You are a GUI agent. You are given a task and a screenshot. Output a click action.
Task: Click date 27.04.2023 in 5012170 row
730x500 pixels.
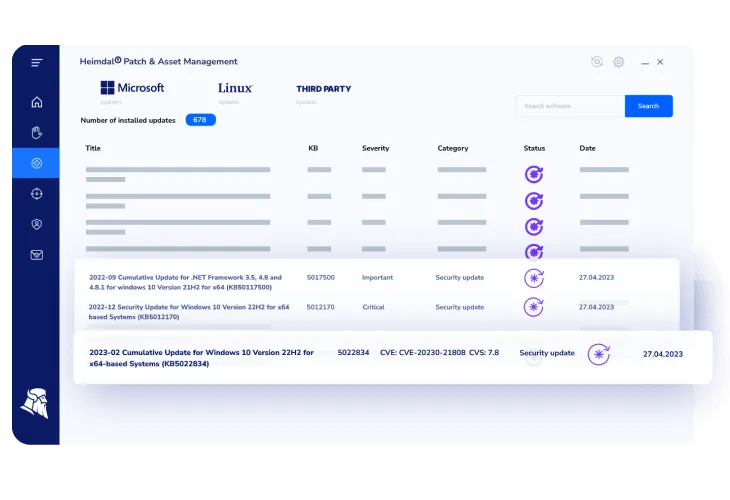596,307
